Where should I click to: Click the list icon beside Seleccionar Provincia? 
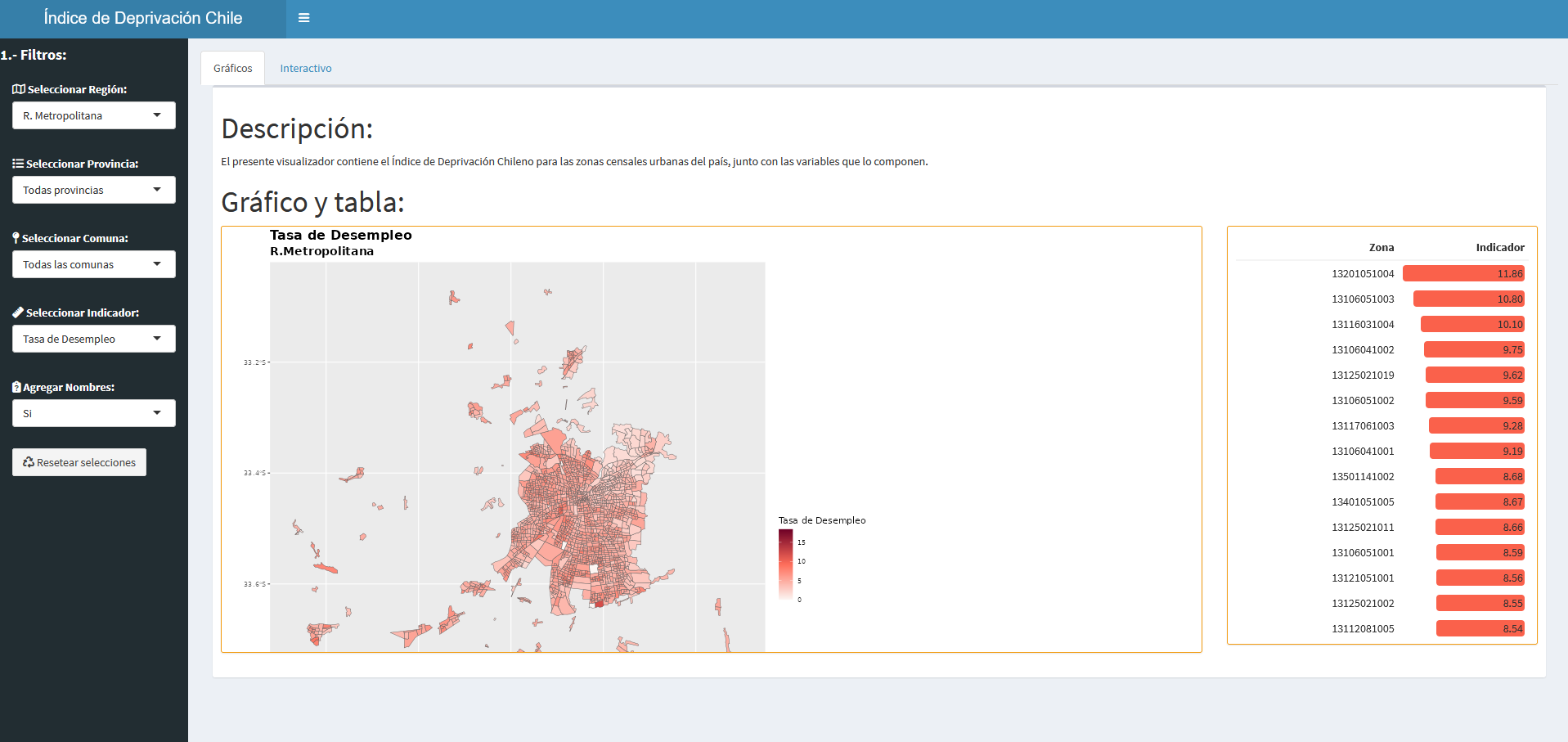tap(17, 164)
